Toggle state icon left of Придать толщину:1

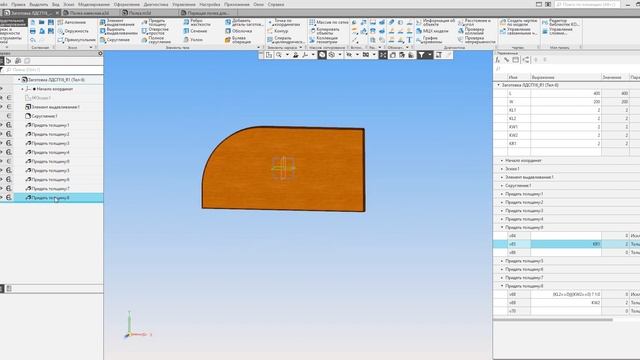[9, 125]
